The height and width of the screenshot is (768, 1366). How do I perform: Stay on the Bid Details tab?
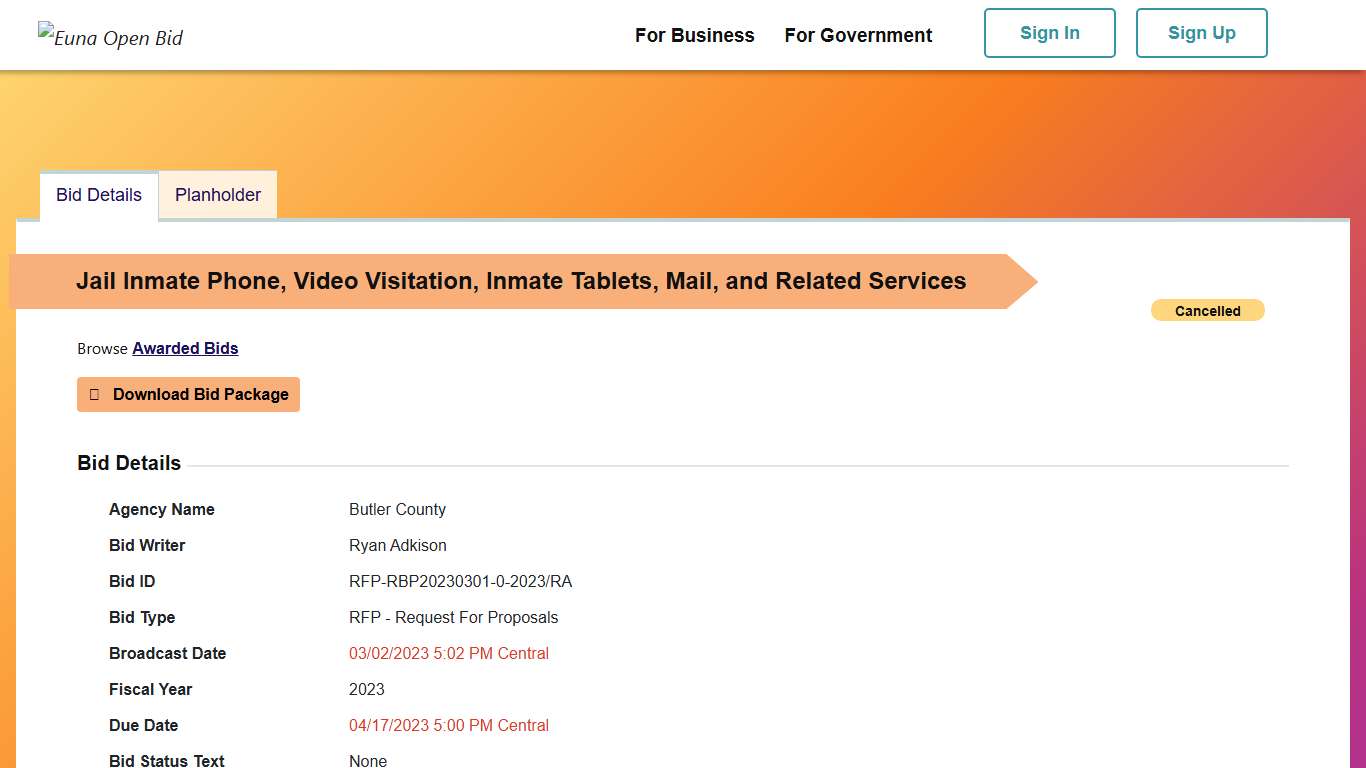click(98, 195)
